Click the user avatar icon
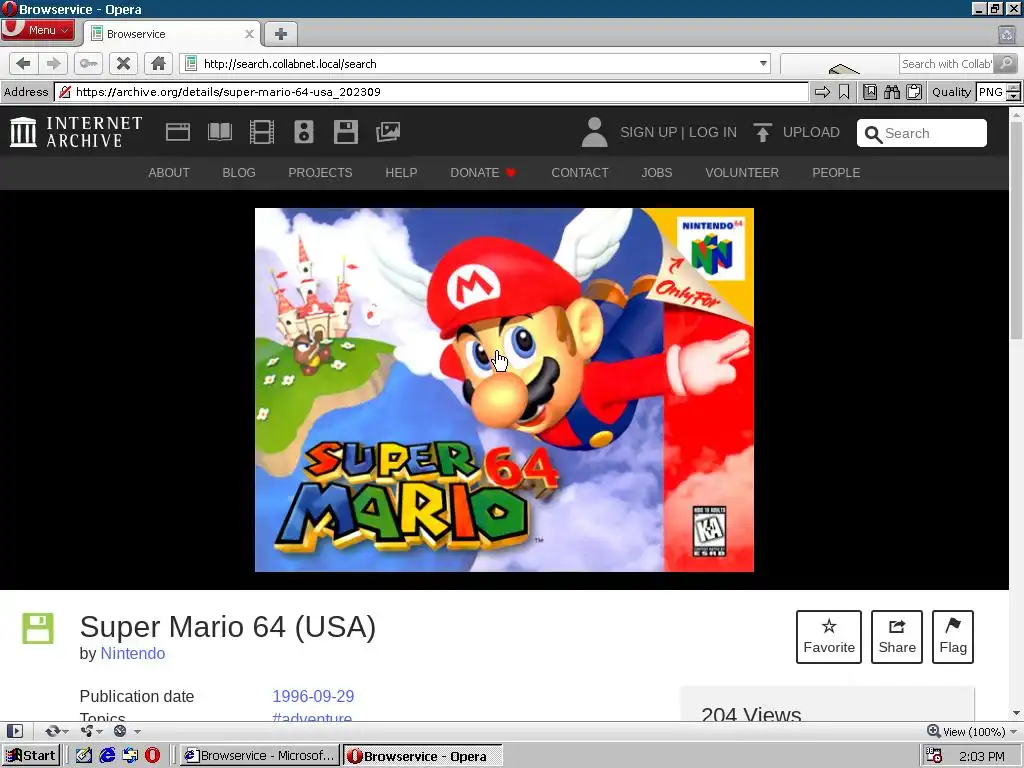The height and width of the screenshot is (768, 1024). click(594, 132)
